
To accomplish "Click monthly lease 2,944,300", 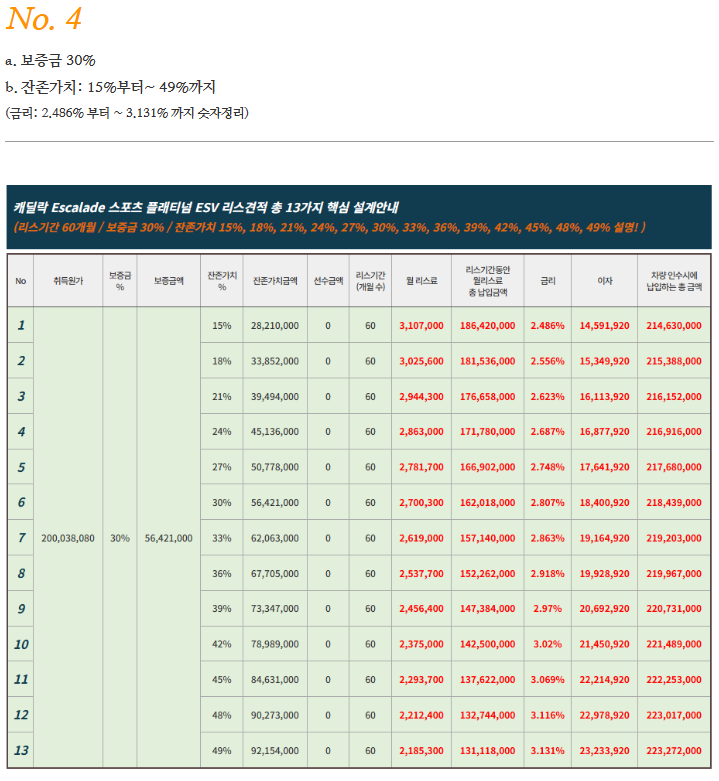I will 421,397.
